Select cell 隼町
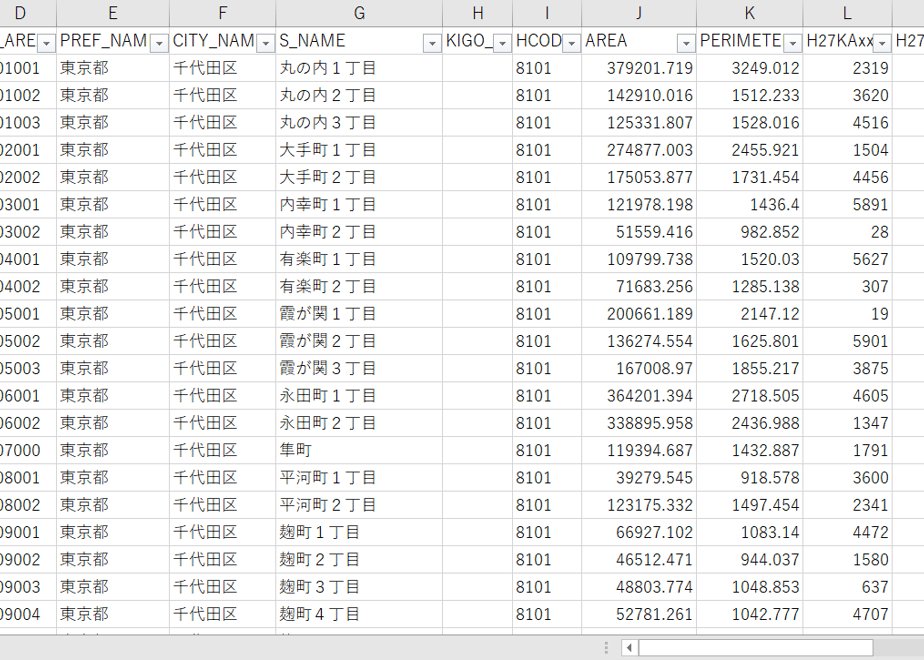Screen dimensions: 924x660 point(359,450)
